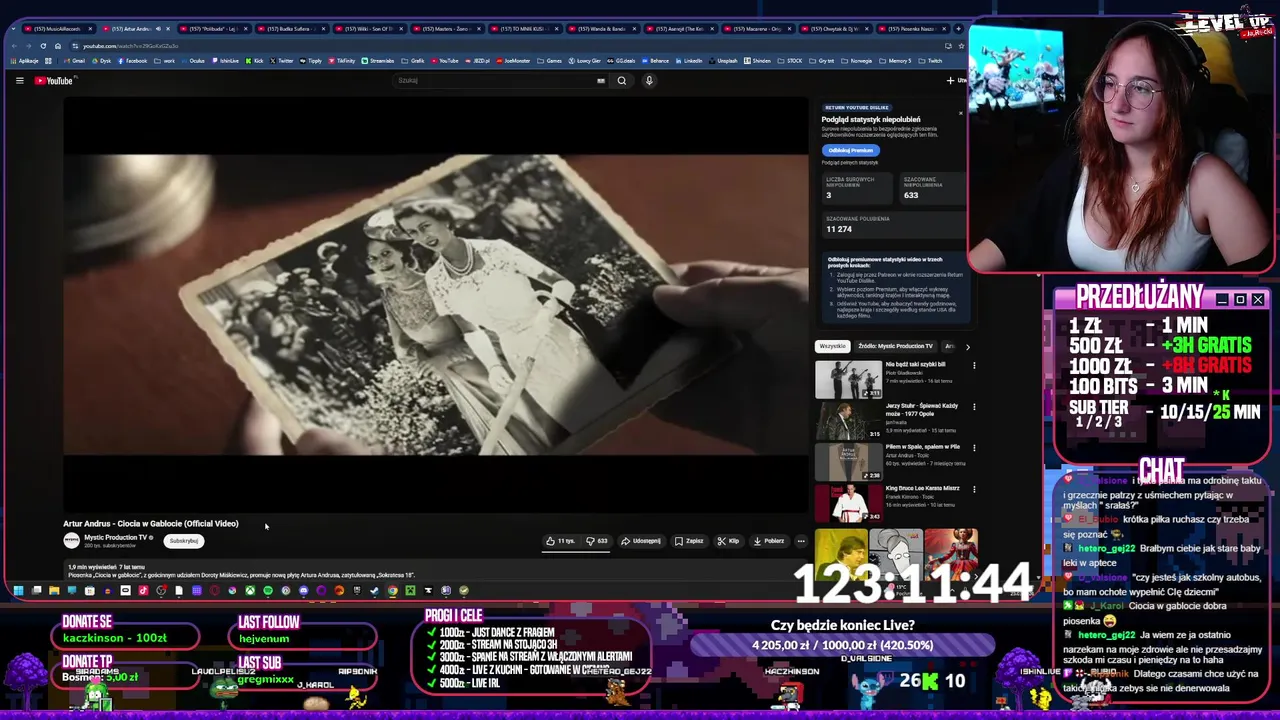Open options for 'Nie bądź taki szybki bill'
1280x720 pixels.
(974, 365)
